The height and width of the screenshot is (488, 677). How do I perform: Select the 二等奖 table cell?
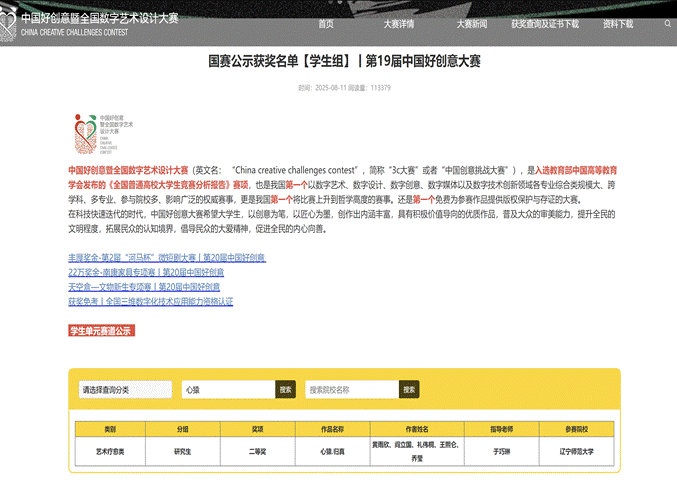[258, 451]
